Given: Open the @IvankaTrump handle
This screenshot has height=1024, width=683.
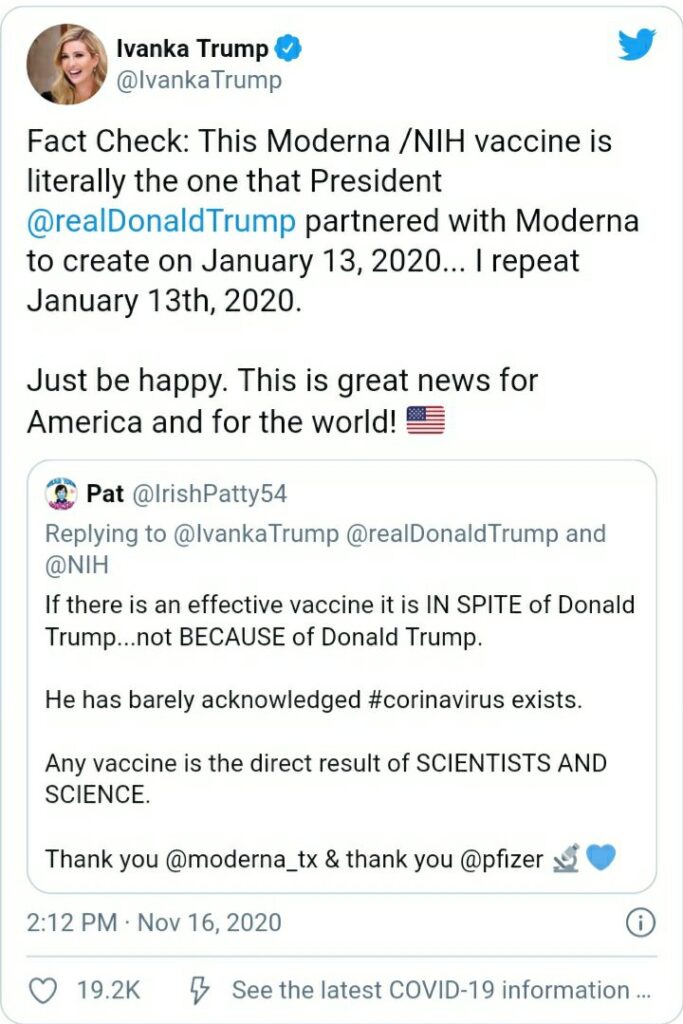Looking at the screenshot, I should [x=199, y=80].
